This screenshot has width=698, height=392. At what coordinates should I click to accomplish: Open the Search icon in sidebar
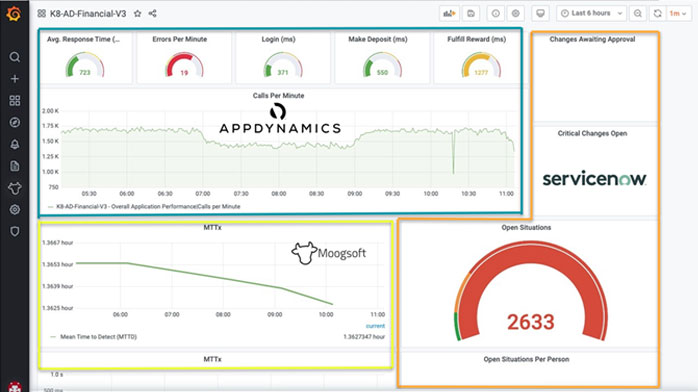click(x=15, y=57)
